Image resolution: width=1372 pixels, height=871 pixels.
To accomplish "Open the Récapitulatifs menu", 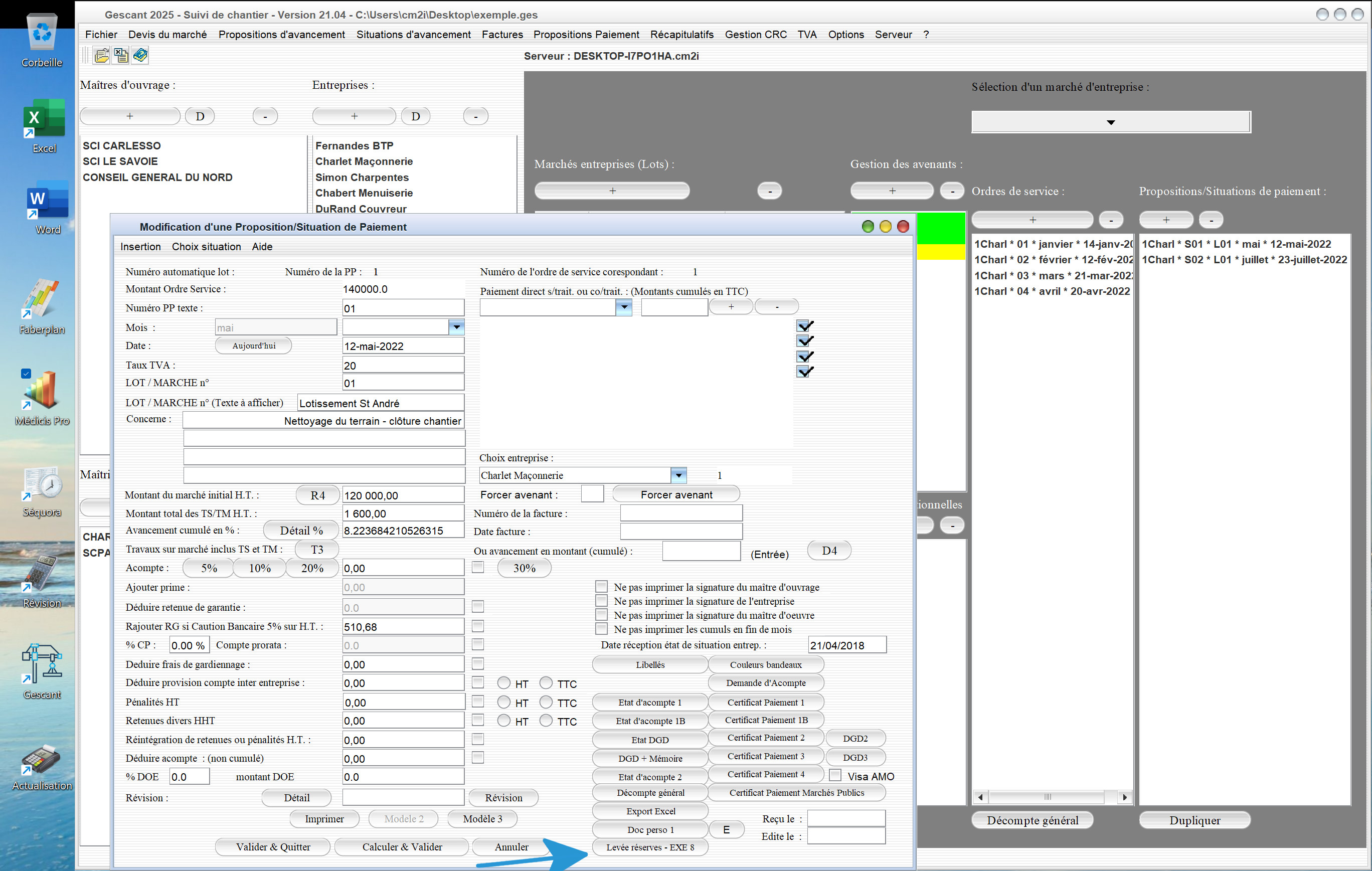I will click(x=682, y=34).
